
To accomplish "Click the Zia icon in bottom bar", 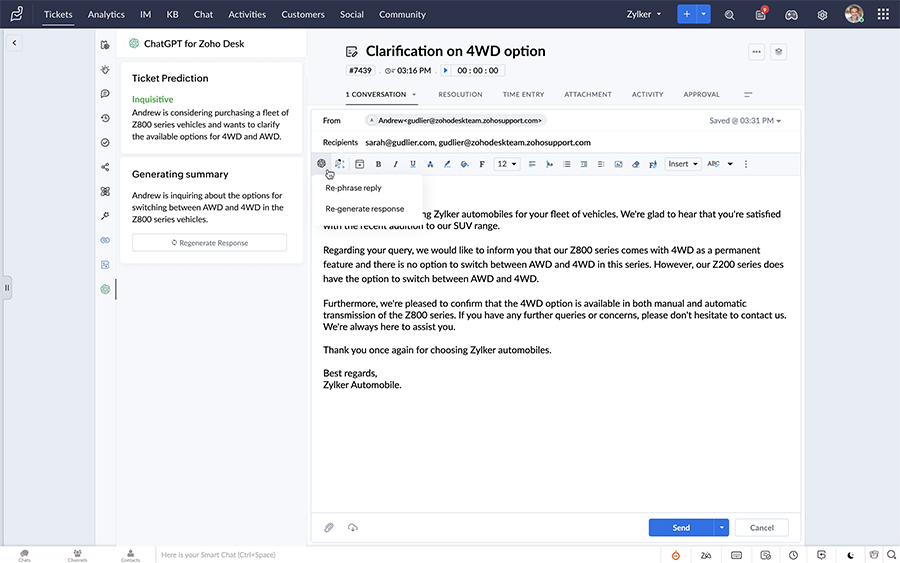I will (x=706, y=555).
